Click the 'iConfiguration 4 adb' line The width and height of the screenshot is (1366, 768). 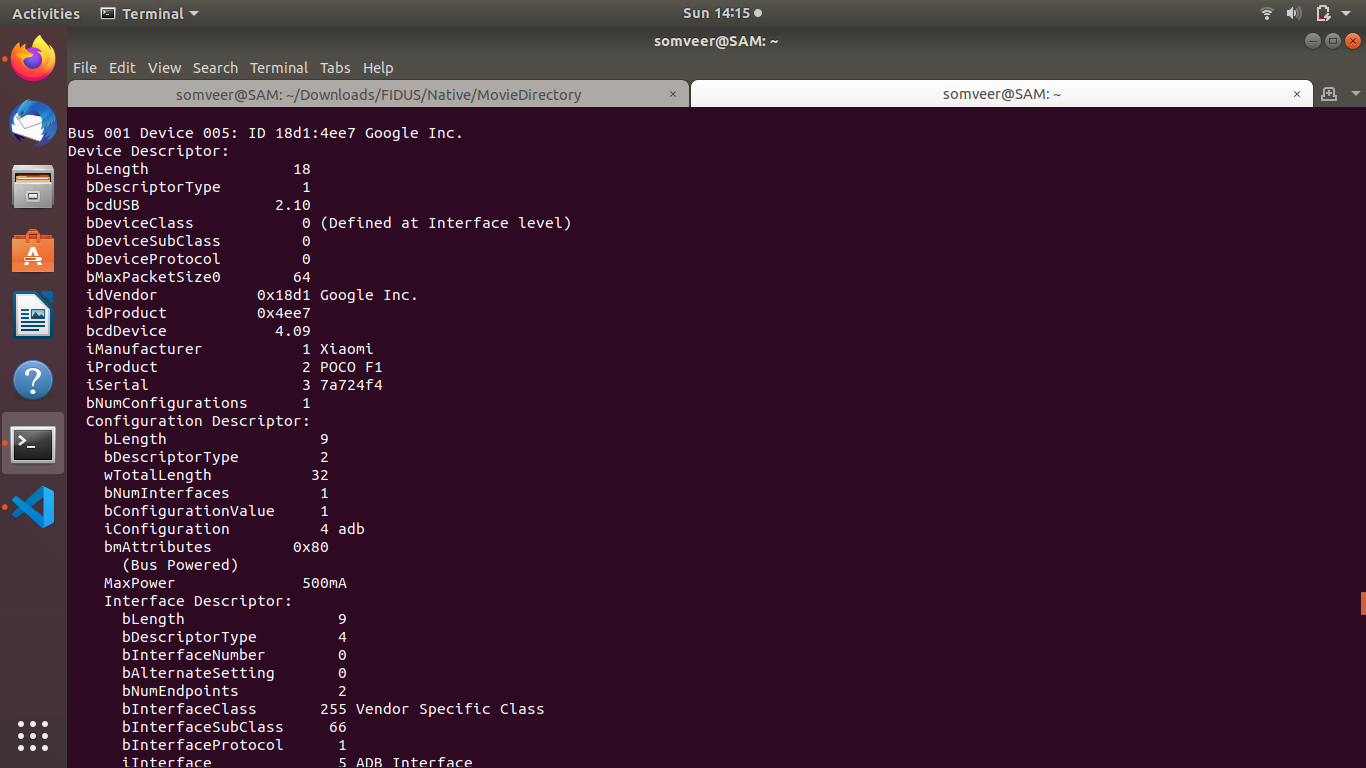click(x=234, y=529)
